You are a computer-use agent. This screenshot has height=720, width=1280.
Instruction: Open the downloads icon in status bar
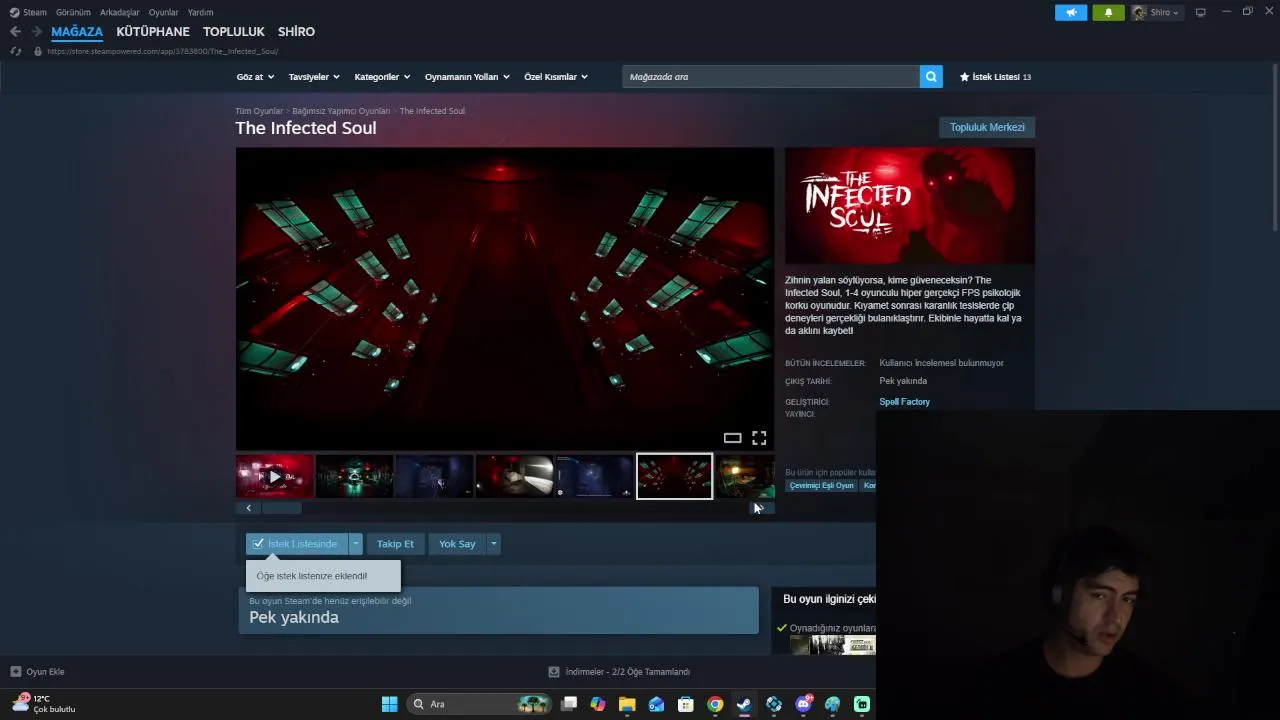[x=554, y=672]
